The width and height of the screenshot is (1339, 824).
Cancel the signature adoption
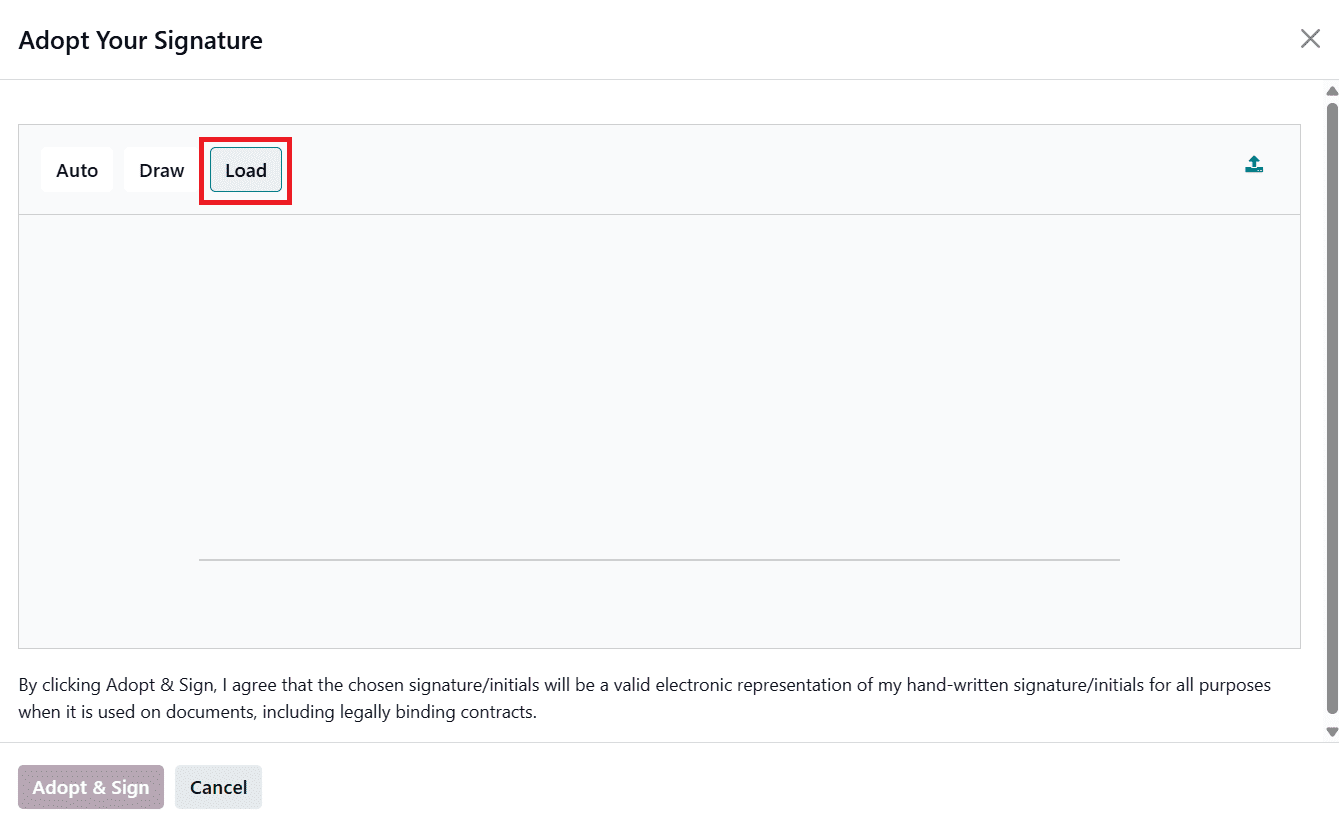(218, 787)
